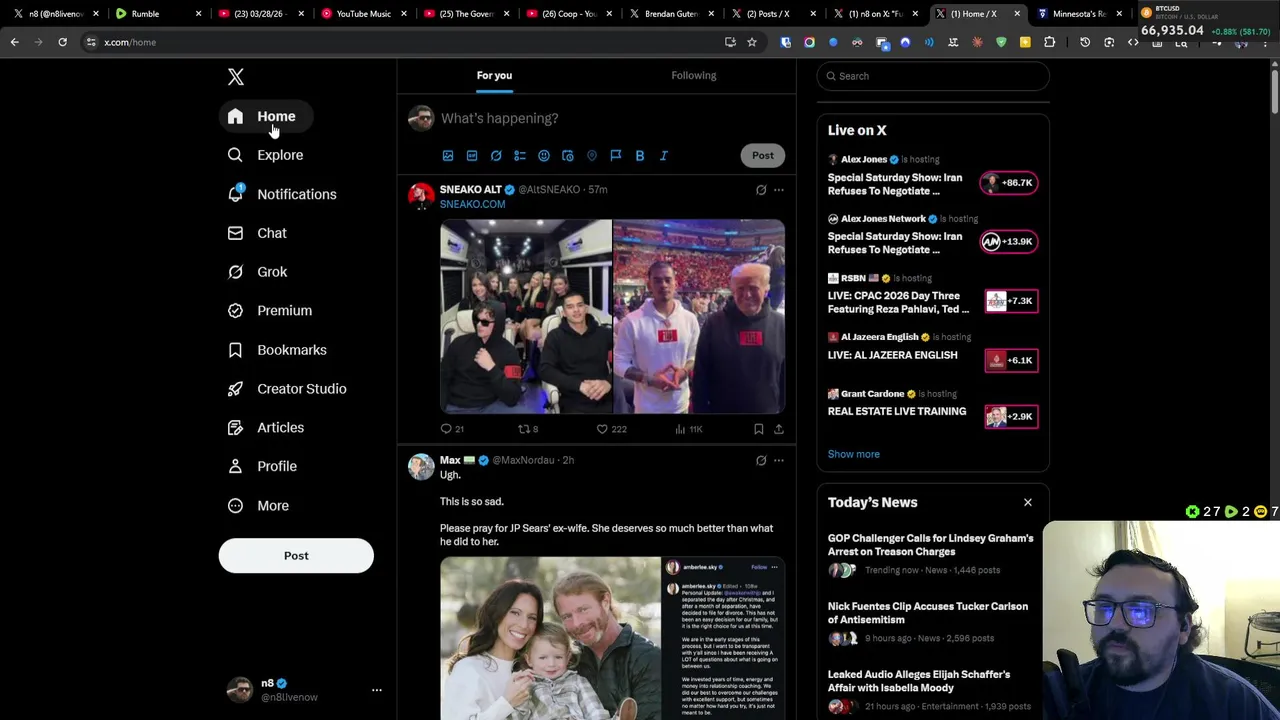Apply italic formatting in composer

click(x=664, y=156)
